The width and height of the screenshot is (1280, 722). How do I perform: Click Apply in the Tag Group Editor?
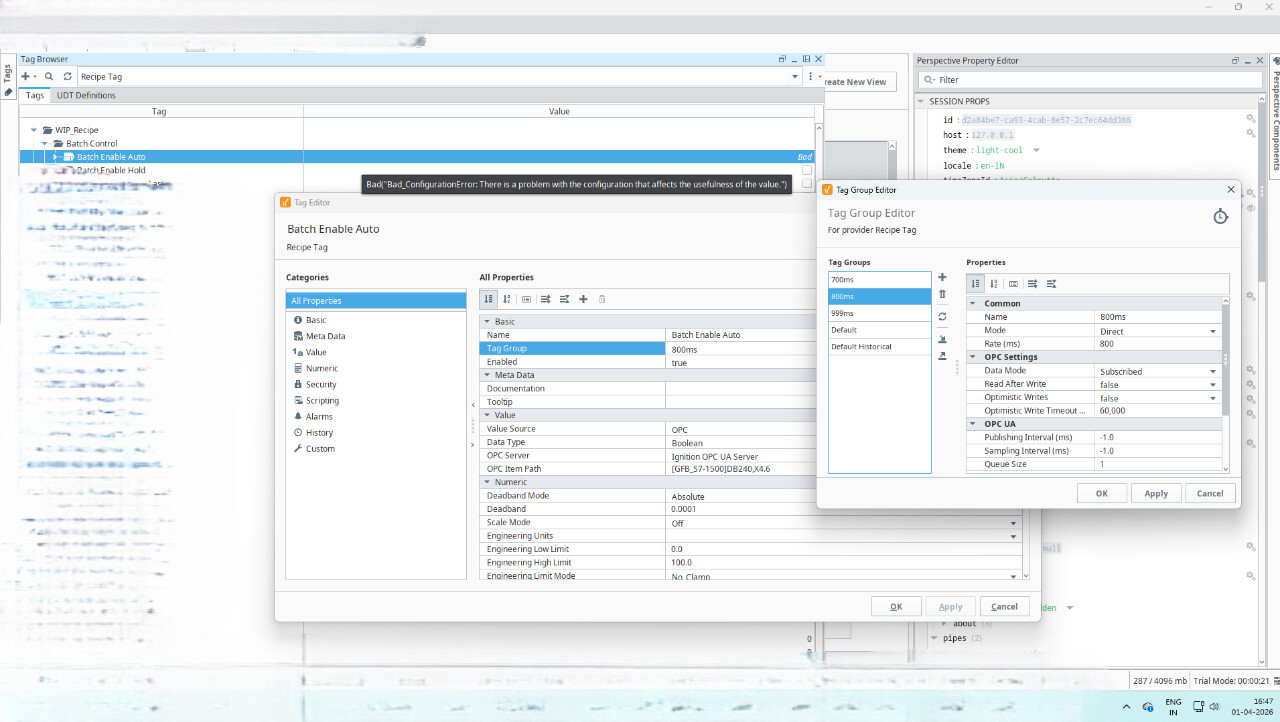pyautogui.click(x=1155, y=493)
